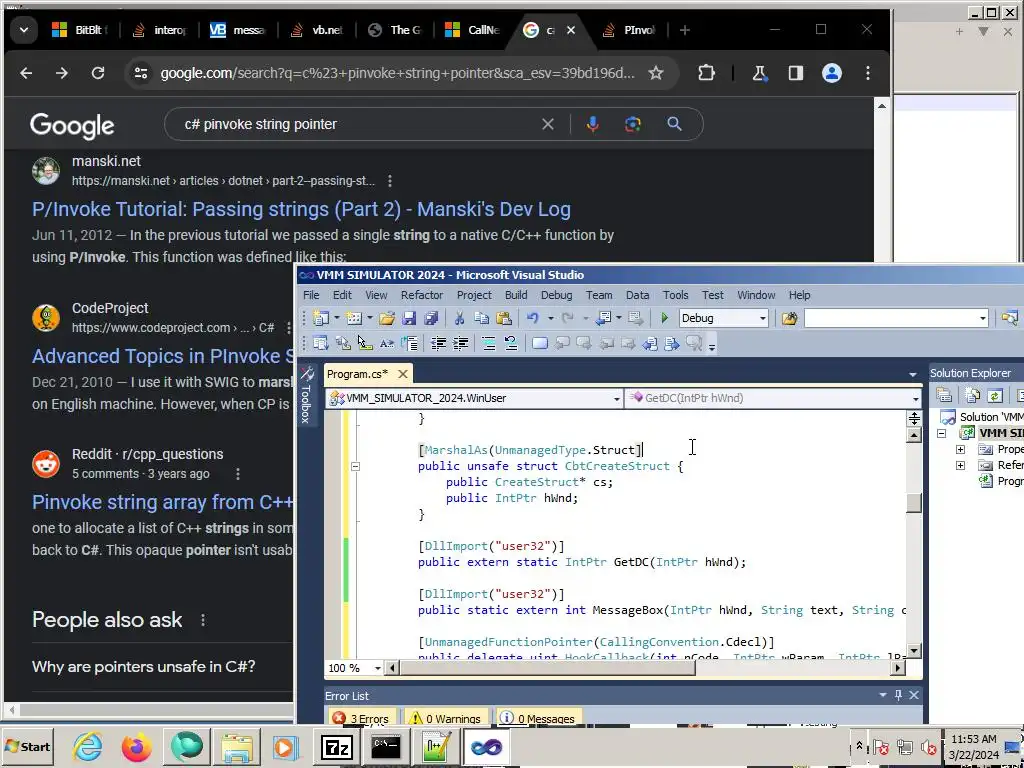This screenshot has width=1024, height=768.
Task: Bookmark this page with the star icon
Action: point(656,73)
